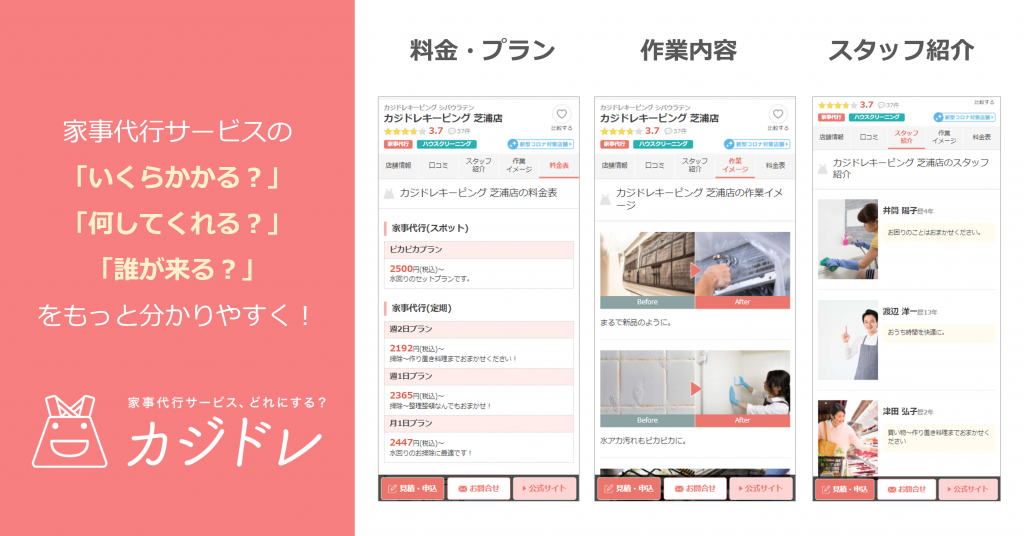The image size is (1024, 536).
Task: Open the air conditioner Before/After image
Action: point(694,270)
